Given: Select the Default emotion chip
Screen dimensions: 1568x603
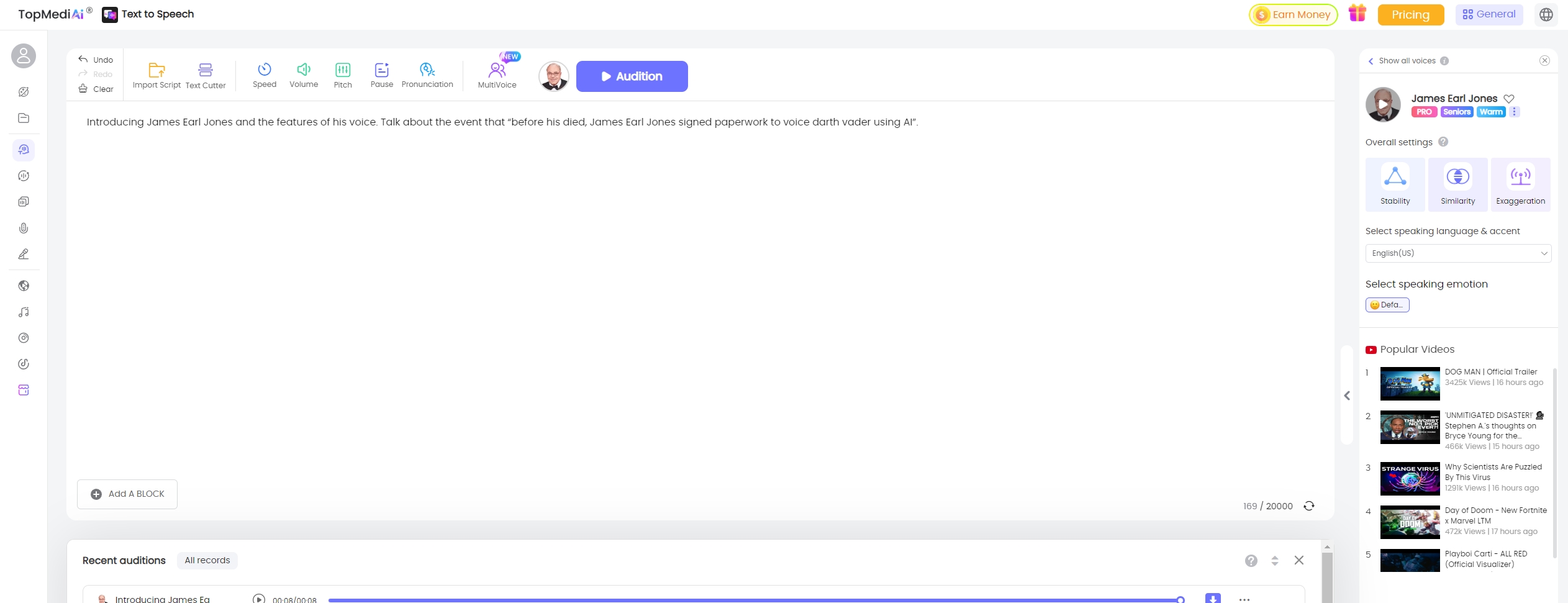Looking at the screenshot, I should 1387,305.
